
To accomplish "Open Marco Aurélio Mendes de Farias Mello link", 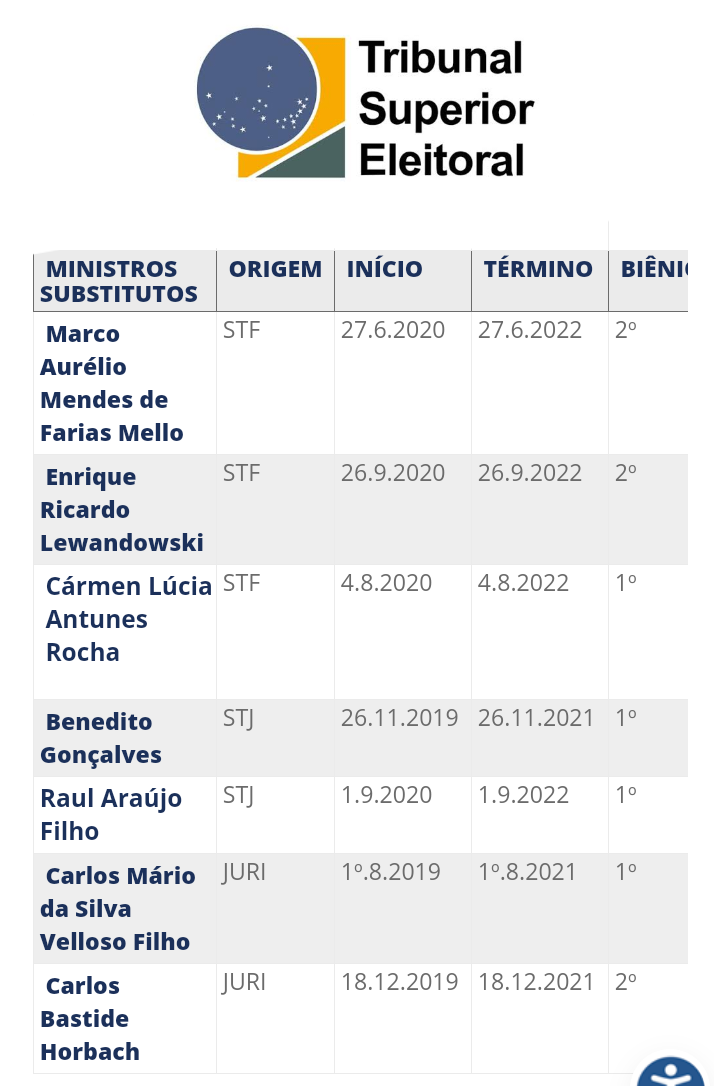I will 112,383.
